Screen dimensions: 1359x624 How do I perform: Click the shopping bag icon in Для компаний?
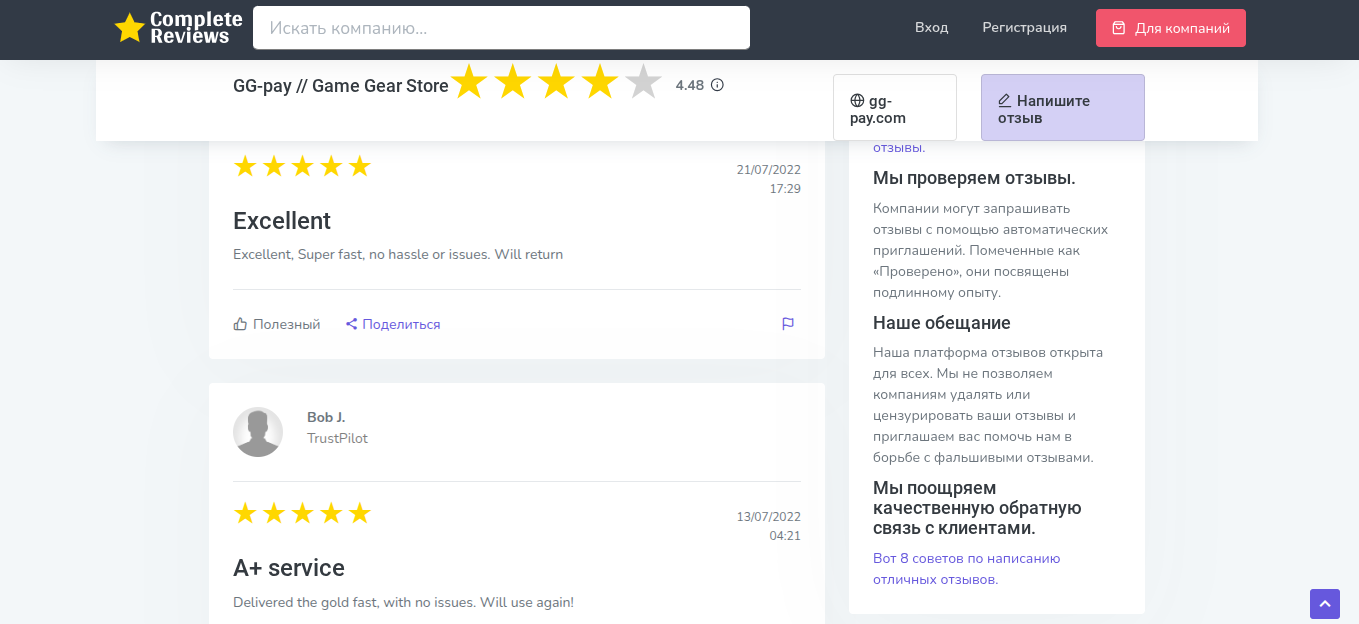[x=1119, y=28]
